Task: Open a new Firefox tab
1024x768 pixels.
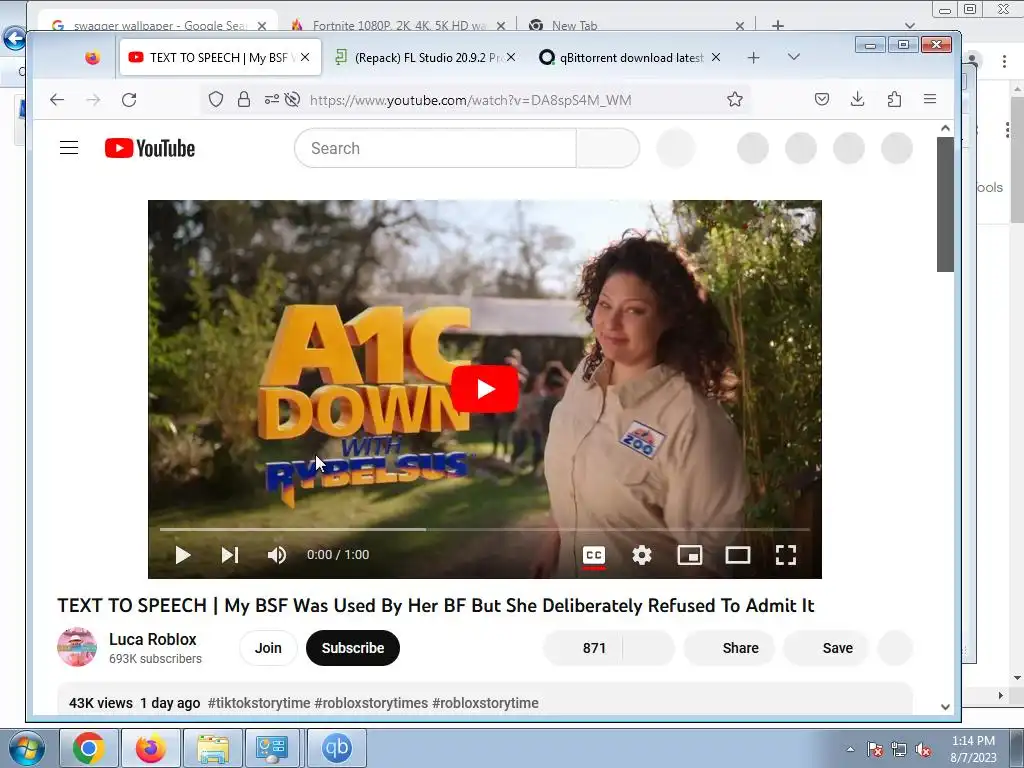Action: pyautogui.click(x=754, y=57)
